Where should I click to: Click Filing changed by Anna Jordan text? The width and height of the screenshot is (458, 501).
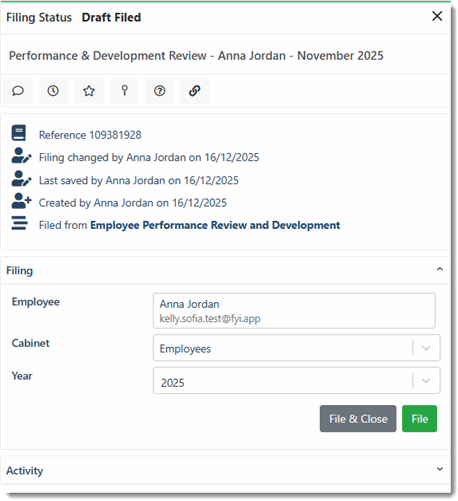click(149, 157)
